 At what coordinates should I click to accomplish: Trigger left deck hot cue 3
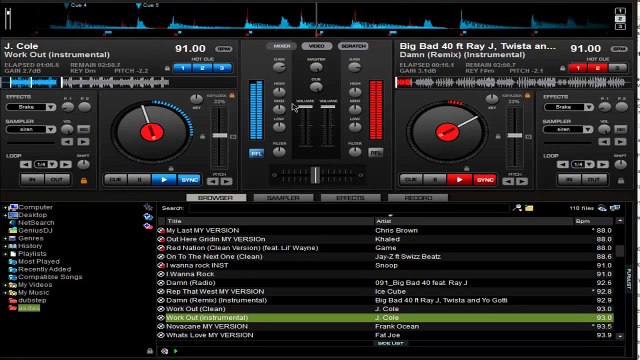point(222,68)
